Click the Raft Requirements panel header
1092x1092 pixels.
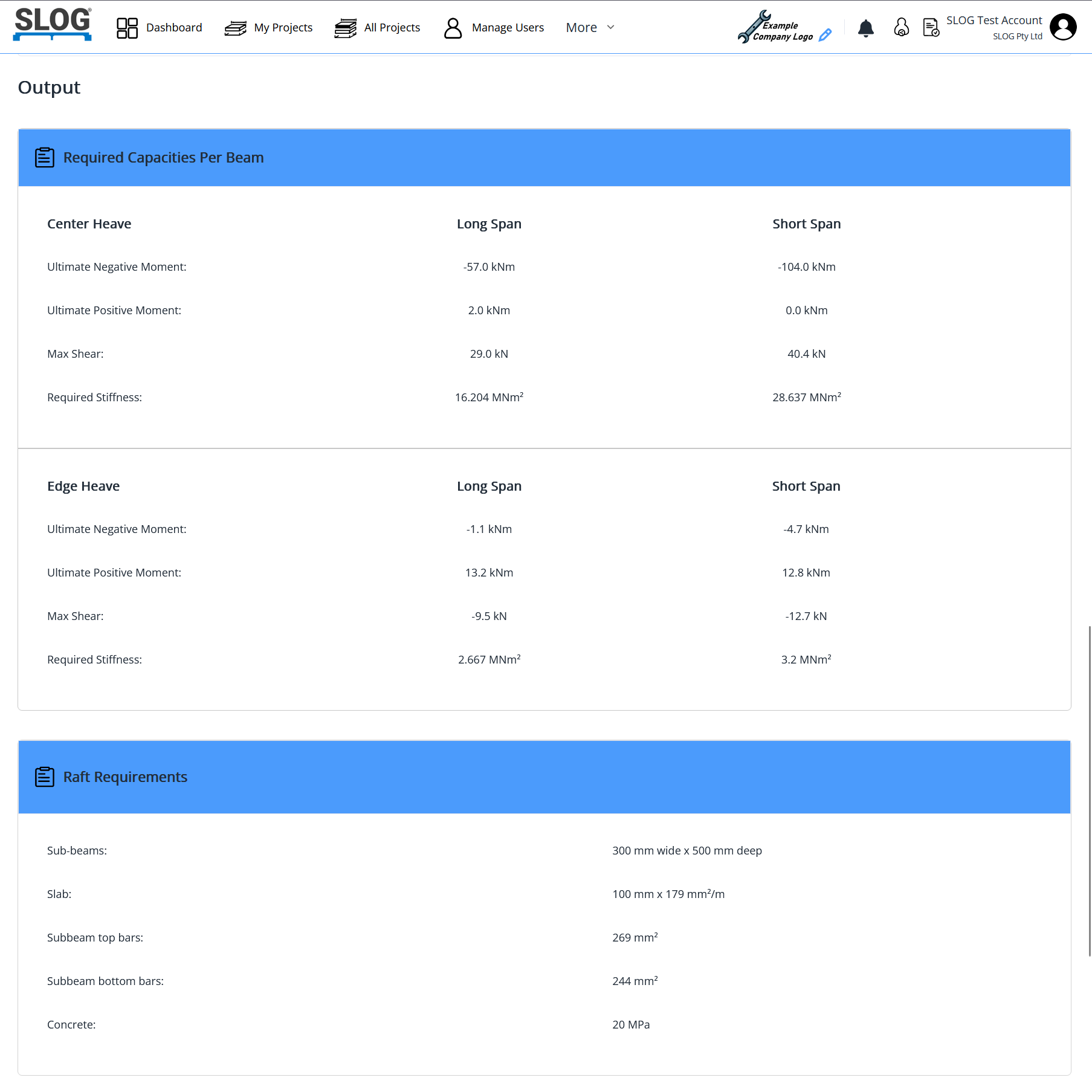pos(125,777)
